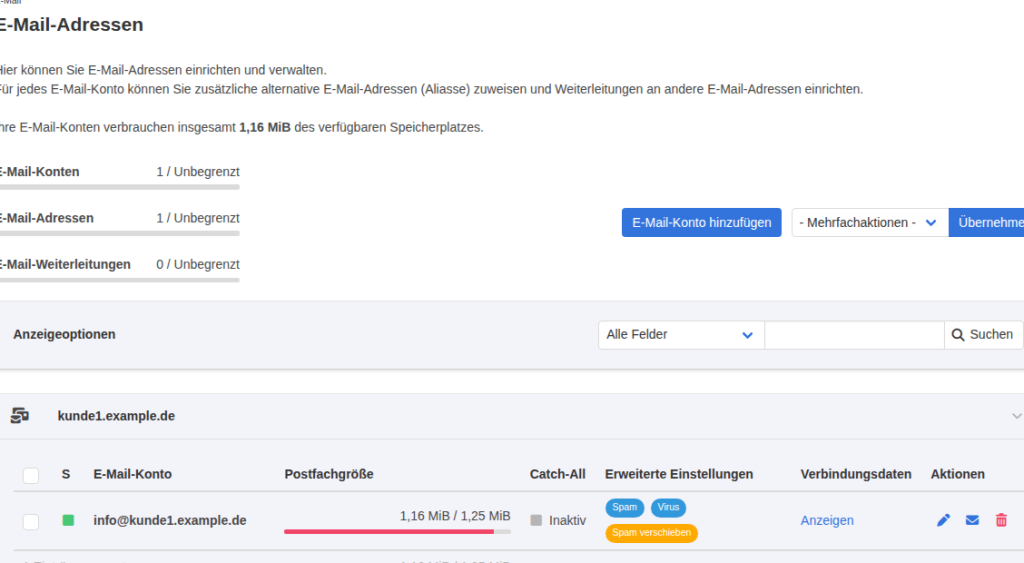Click the E-Mail-Konten quota bar
Screen dimensions: 1024x563
click(x=120, y=187)
